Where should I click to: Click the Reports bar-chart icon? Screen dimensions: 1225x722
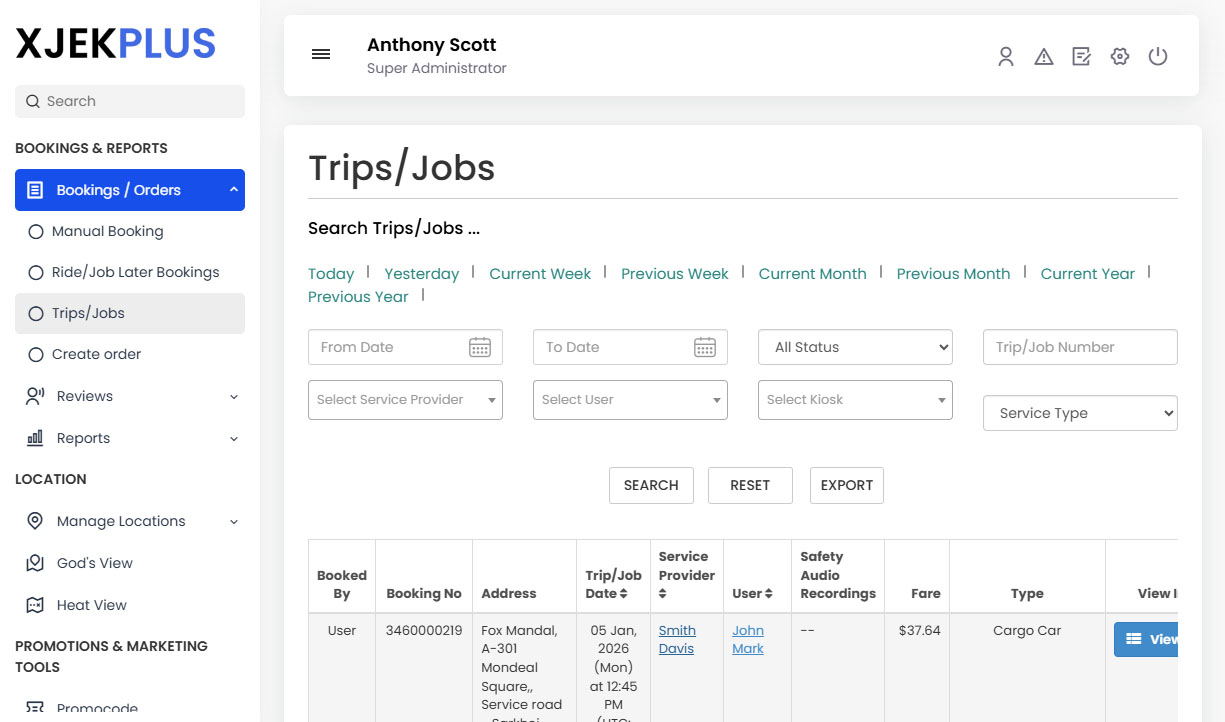pos(34,438)
